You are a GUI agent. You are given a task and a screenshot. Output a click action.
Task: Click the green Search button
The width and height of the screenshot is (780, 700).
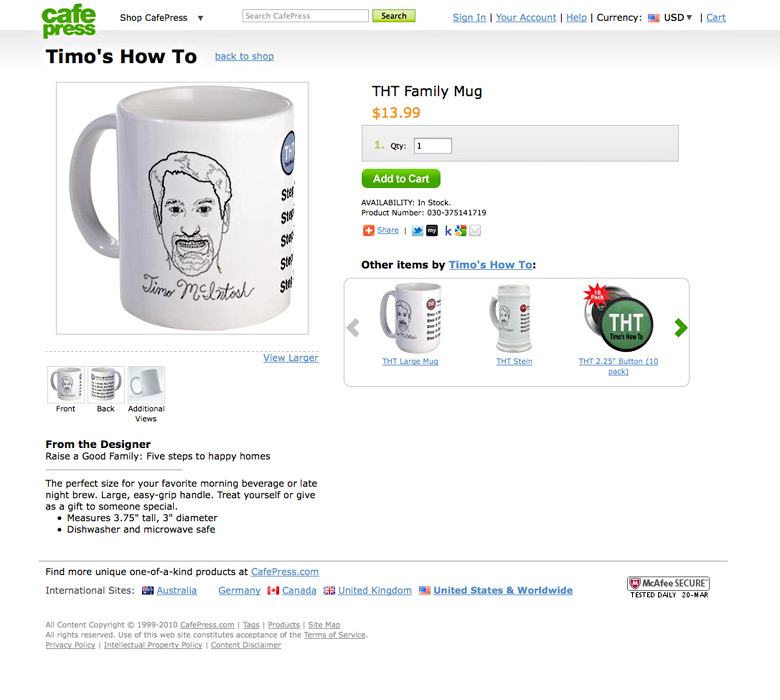[x=393, y=16]
